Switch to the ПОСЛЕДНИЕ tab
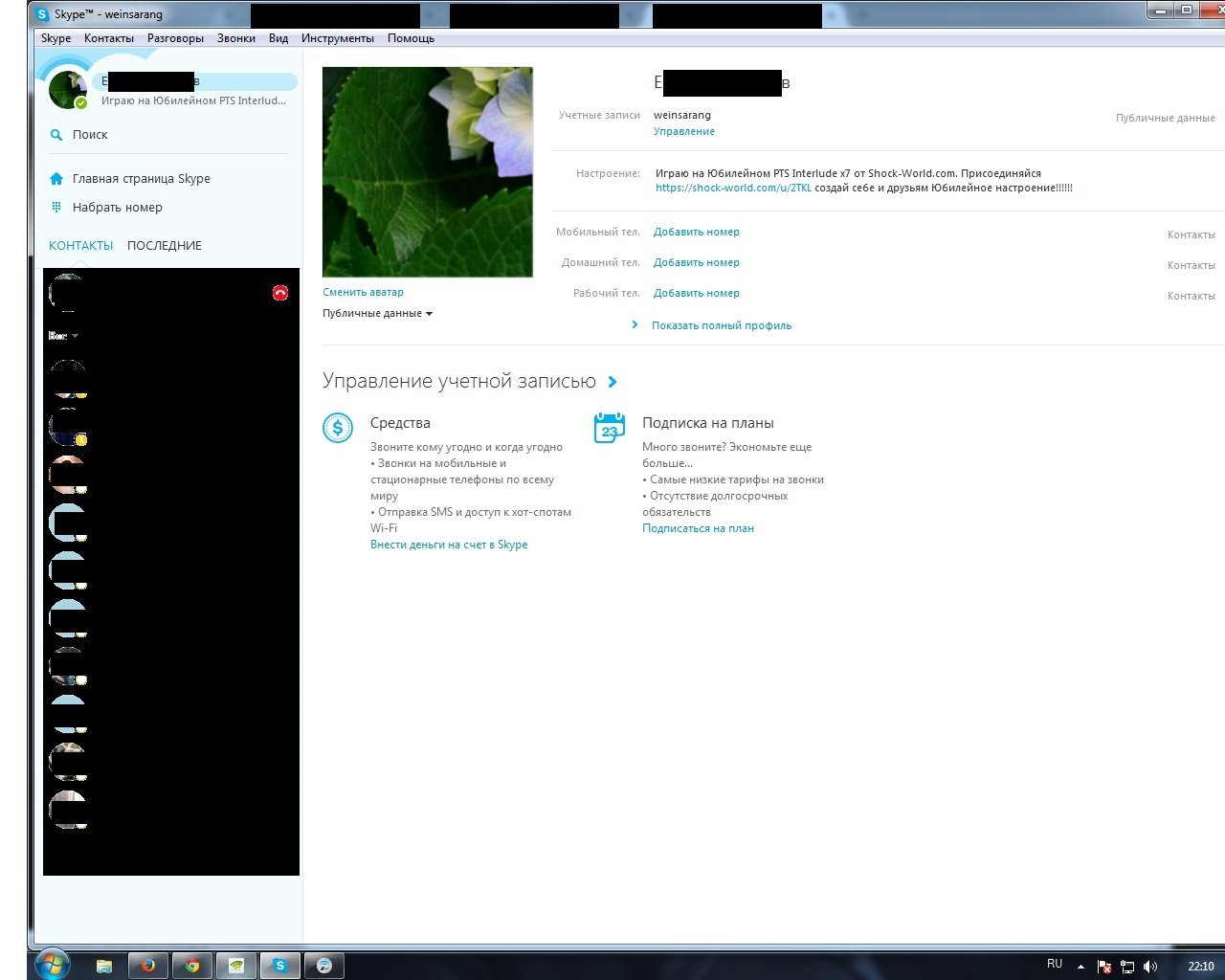The height and width of the screenshot is (980, 1225). 165,246
